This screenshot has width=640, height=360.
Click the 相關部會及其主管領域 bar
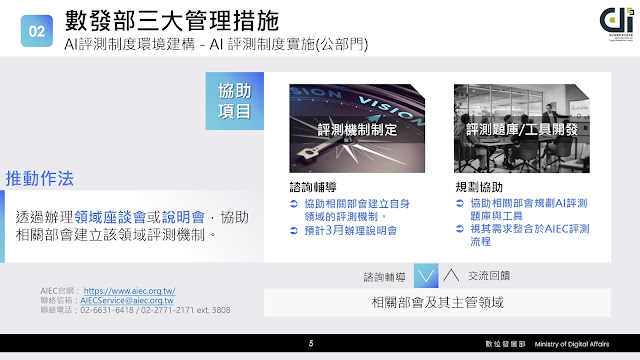(x=437, y=302)
